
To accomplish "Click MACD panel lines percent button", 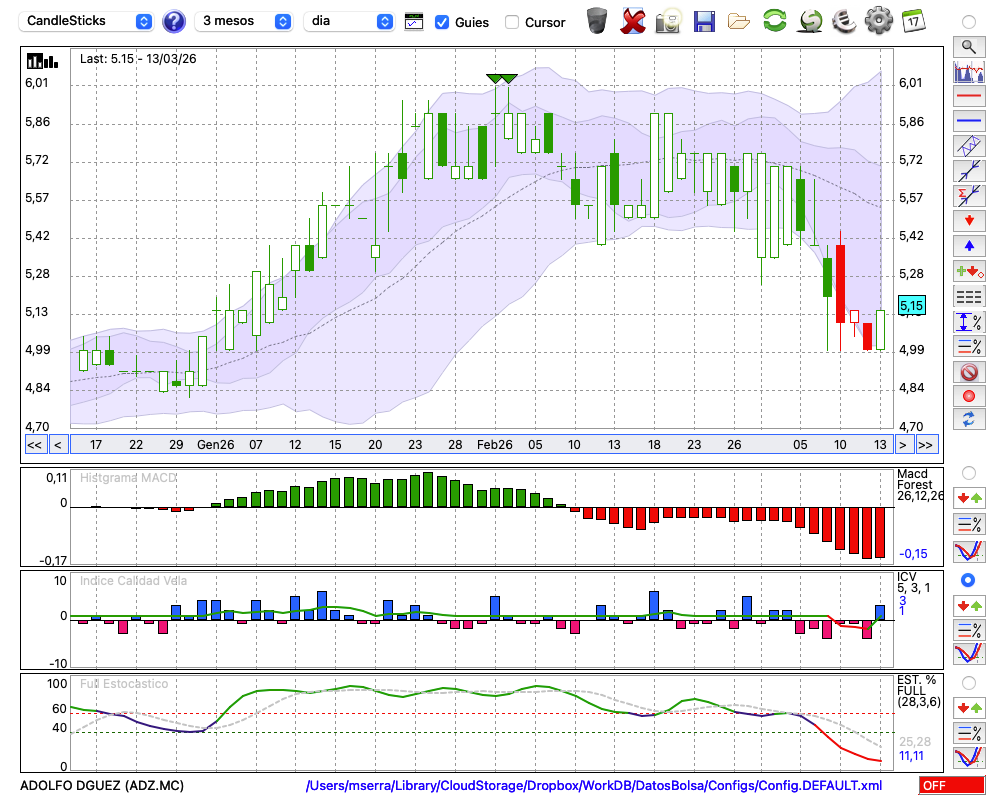I will 969,524.
